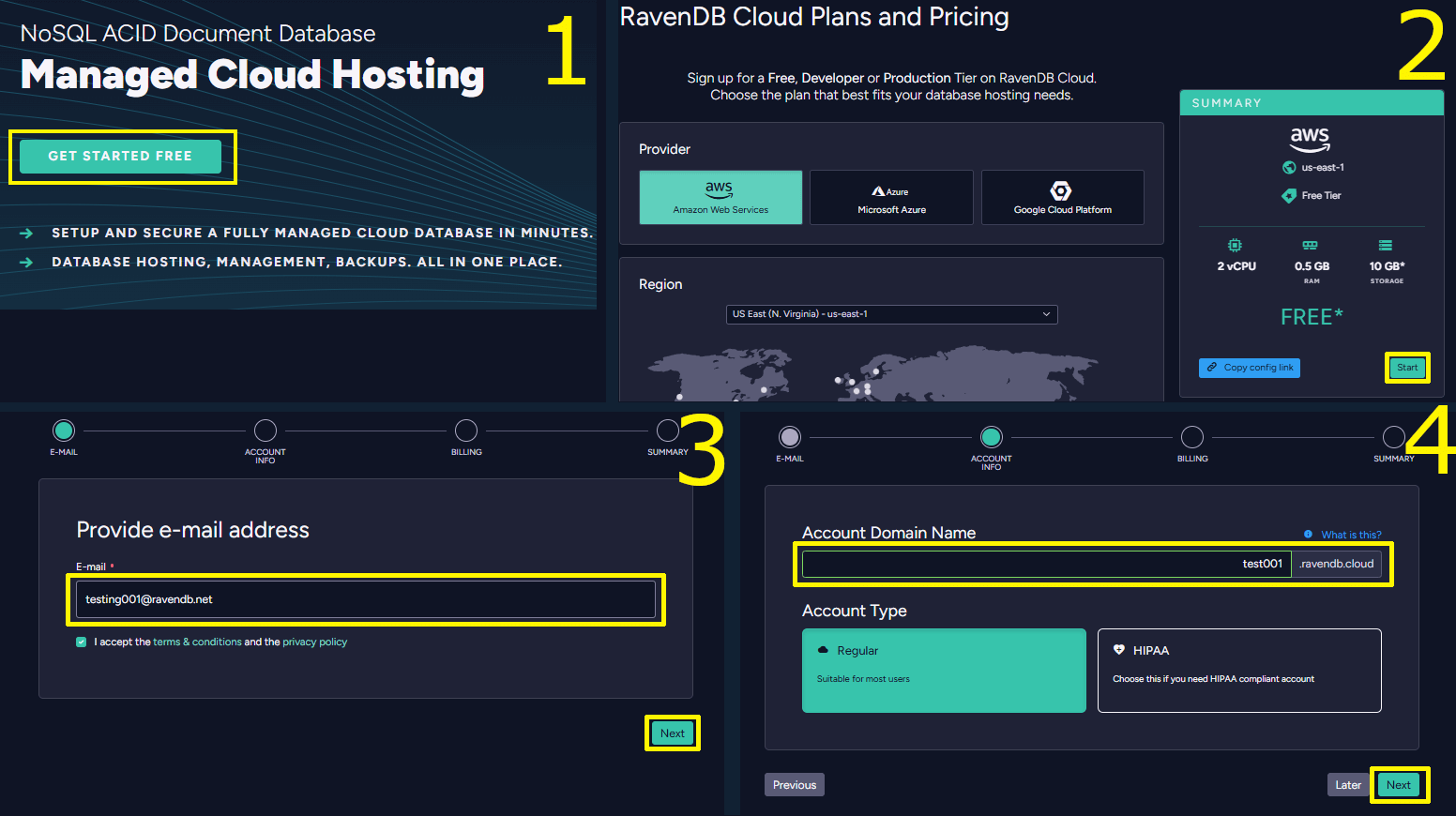This screenshot has width=1456, height=816.
Task: Click the 10 GB storage icon
Action: click(x=1386, y=245)
